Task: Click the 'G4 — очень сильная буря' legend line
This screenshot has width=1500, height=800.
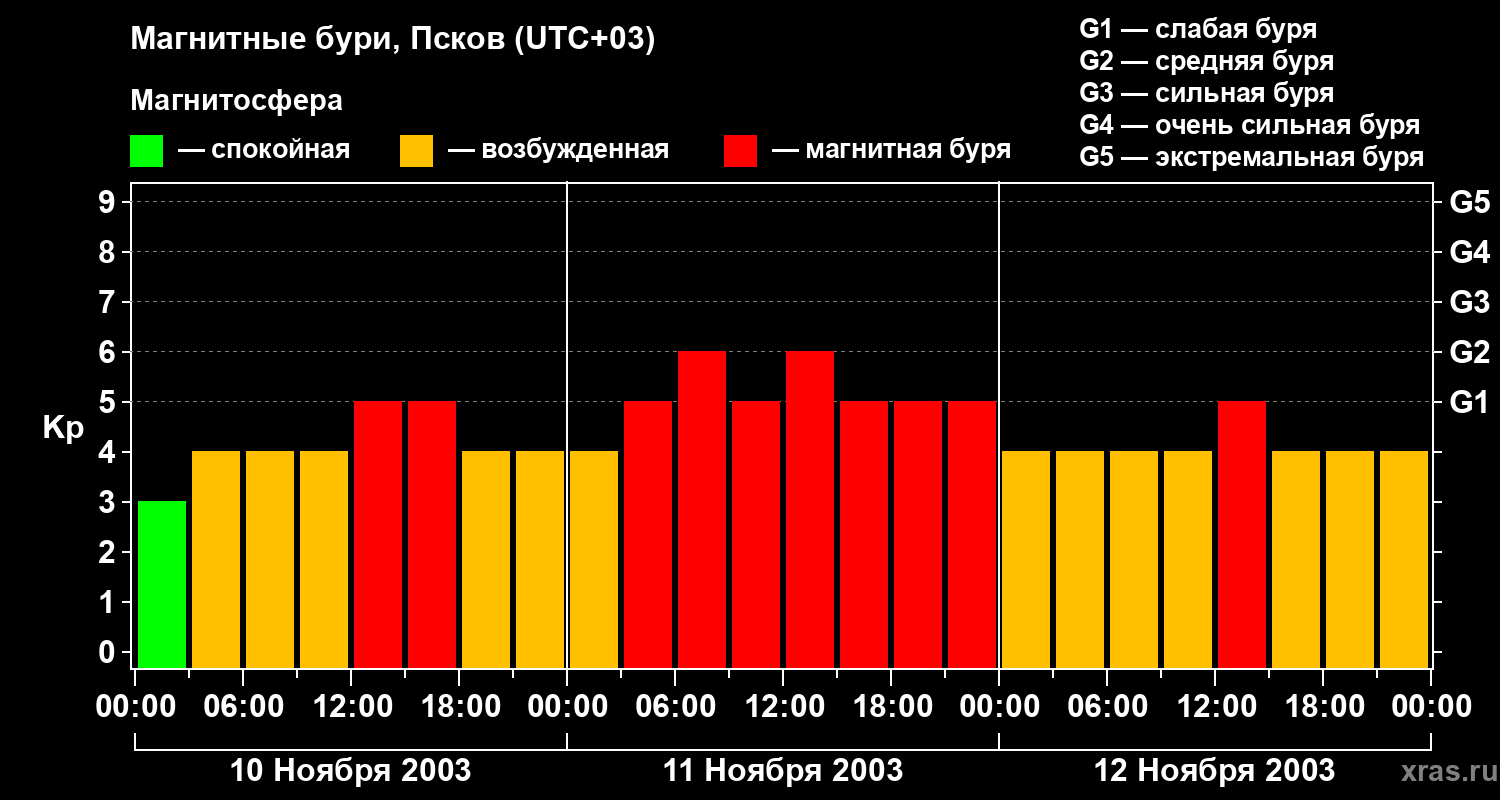Action: (x=1250, y=125)
